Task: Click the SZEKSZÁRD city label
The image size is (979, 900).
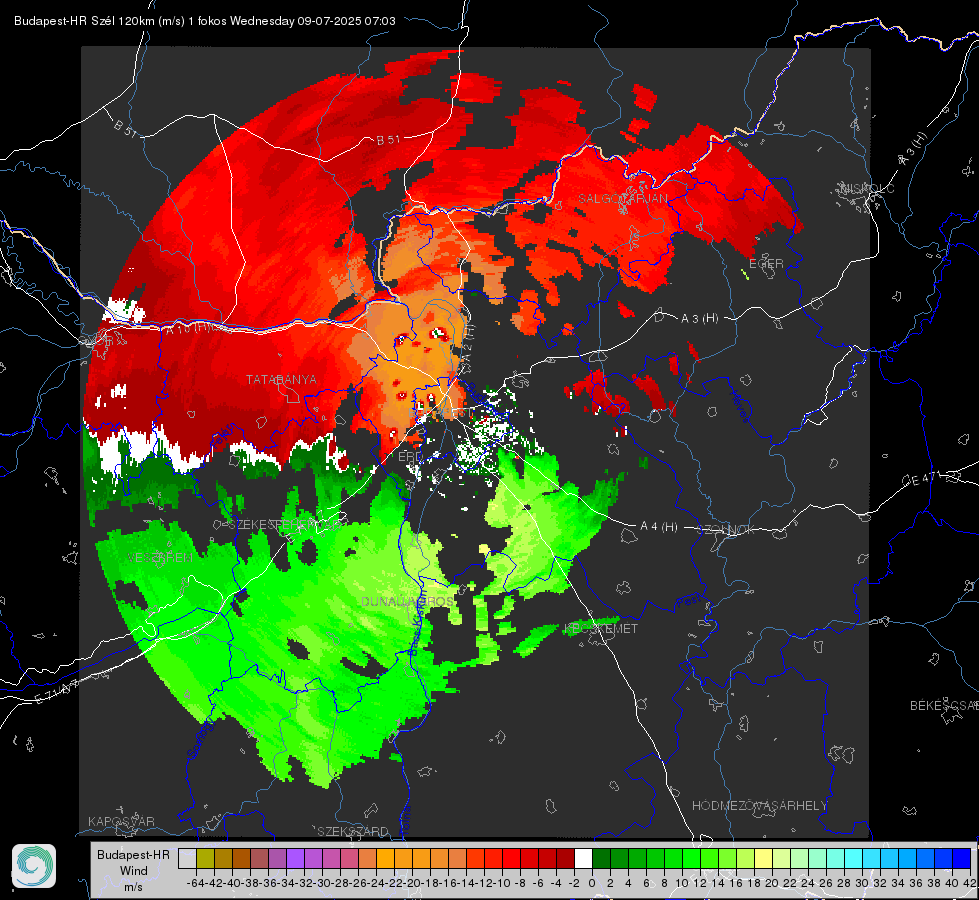Action: (x=353, y=831)
